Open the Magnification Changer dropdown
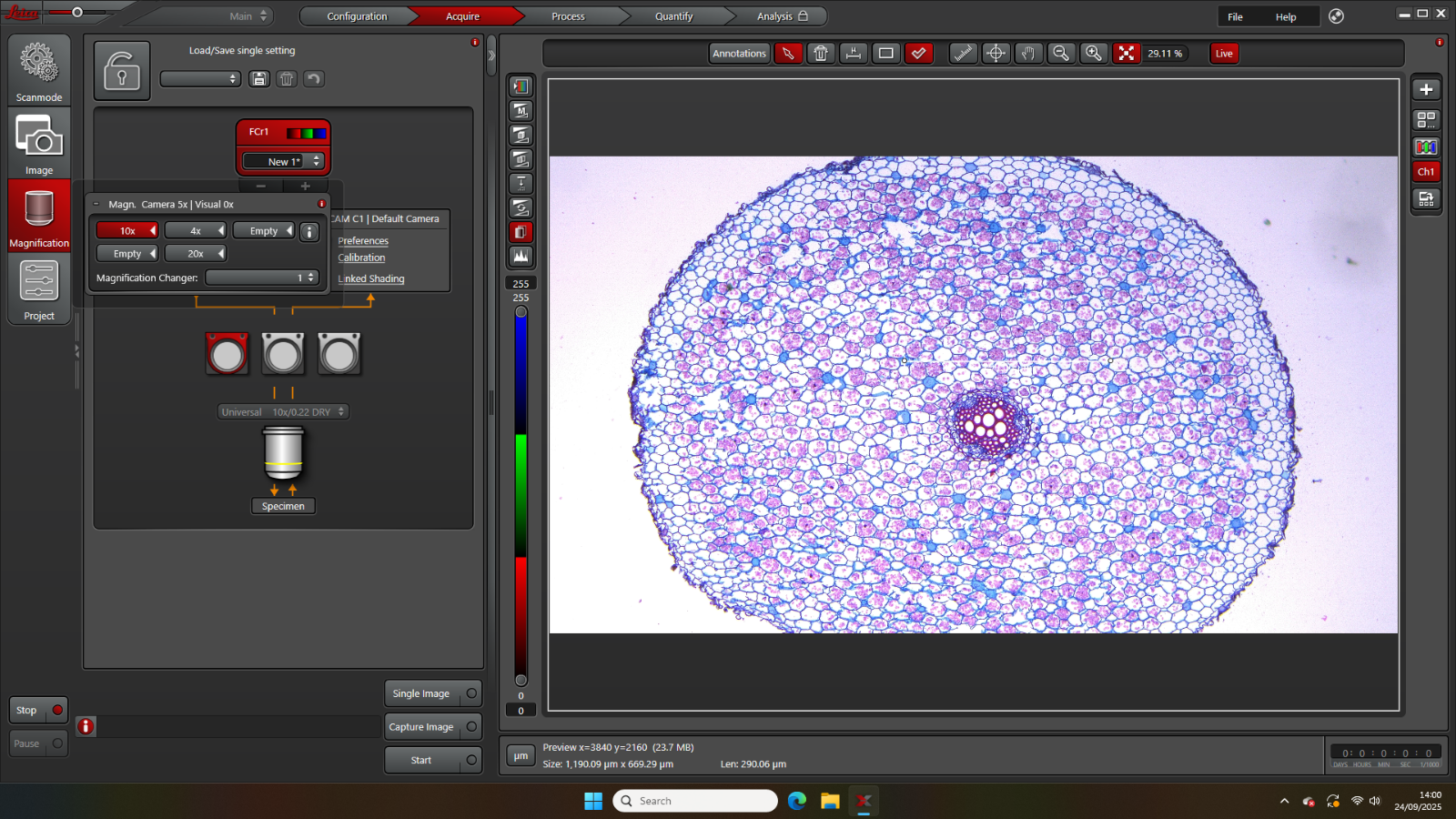The image size is (1456, 819). 261,278
